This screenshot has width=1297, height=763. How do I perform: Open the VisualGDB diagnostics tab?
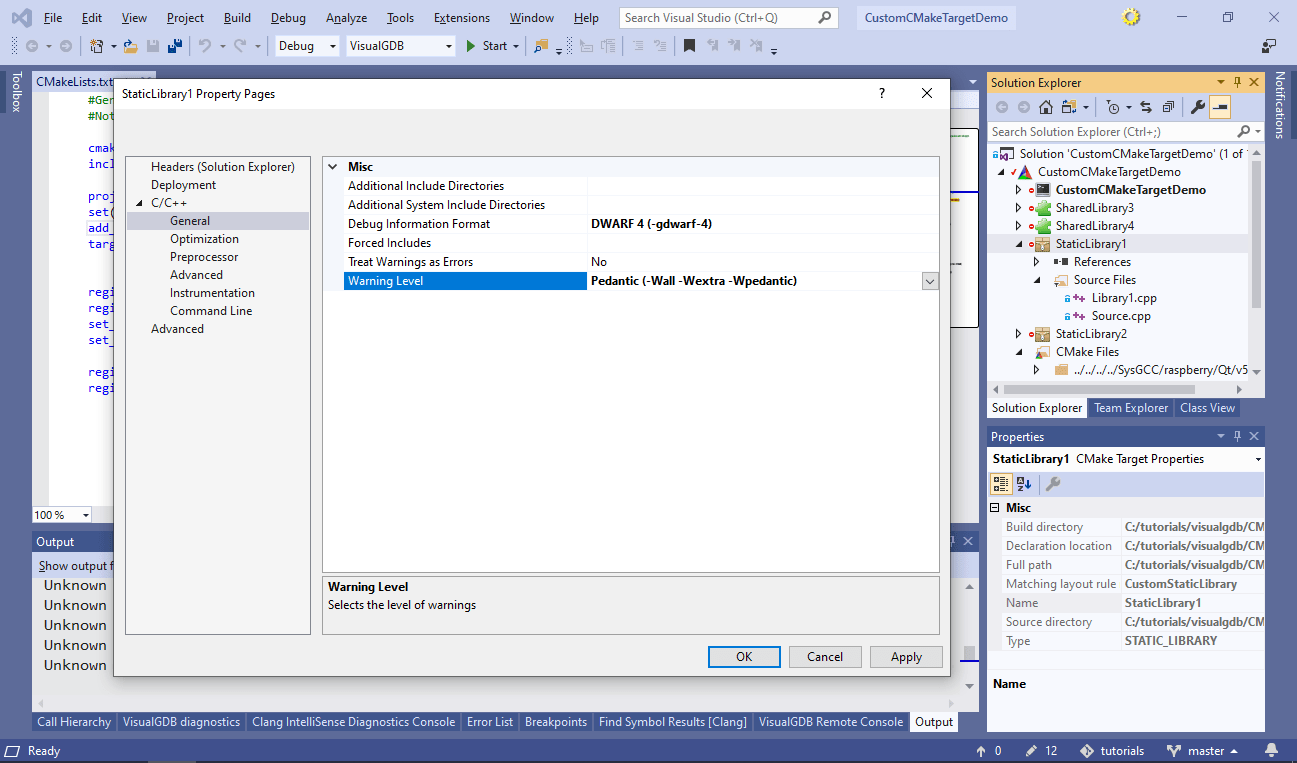(181, 722)
